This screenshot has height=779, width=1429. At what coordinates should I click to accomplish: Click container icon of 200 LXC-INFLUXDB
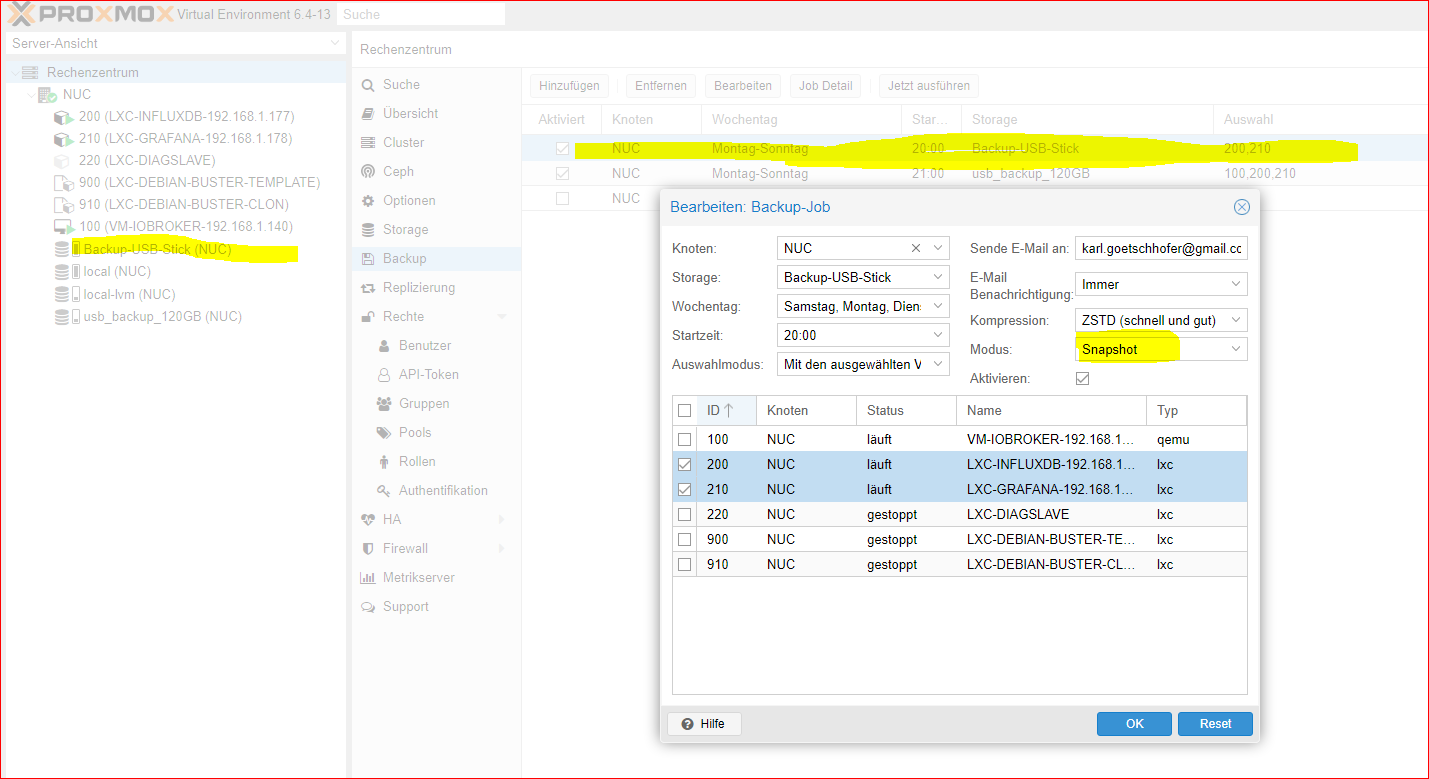(62, 116)
